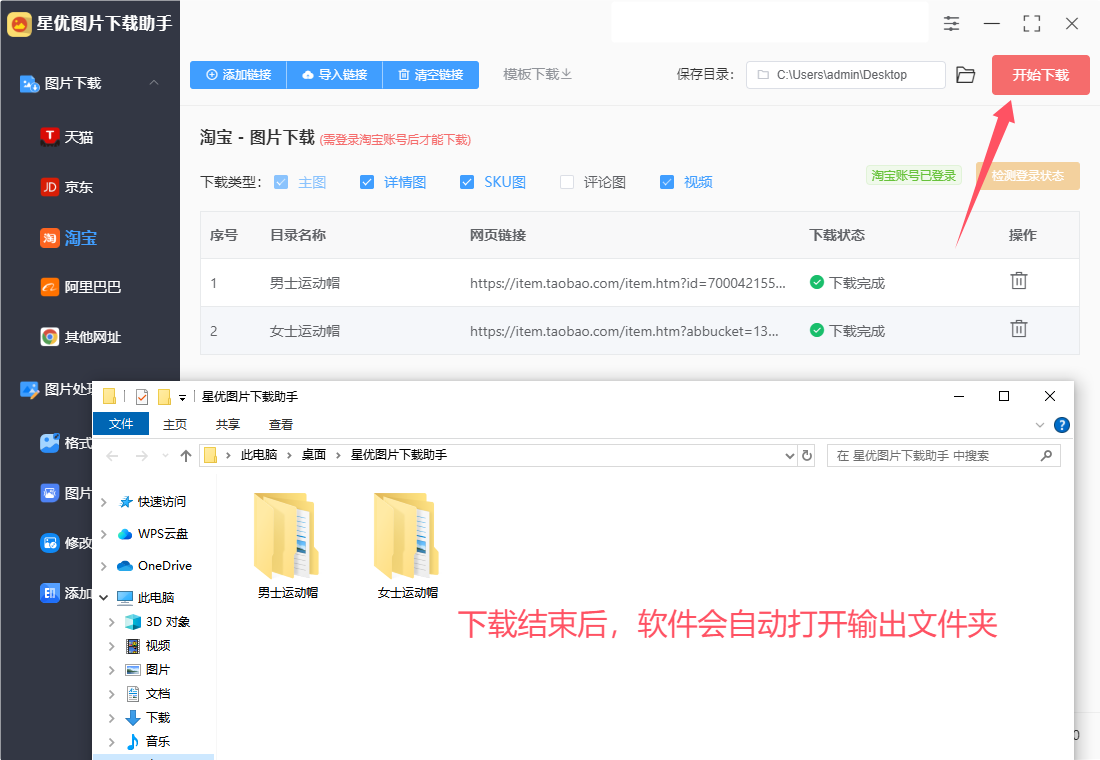Uncheck the SKU图 checkbox
The width and height of the screenshot is (1100, 760).
click(x=467, y=182)
